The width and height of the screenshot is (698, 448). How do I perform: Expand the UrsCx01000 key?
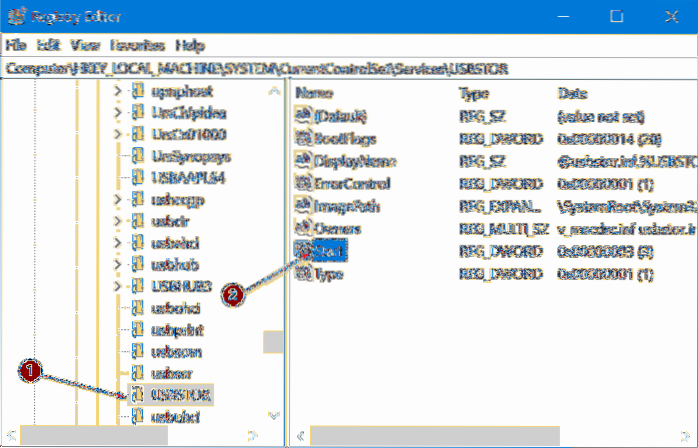click(x=118, y=134)
